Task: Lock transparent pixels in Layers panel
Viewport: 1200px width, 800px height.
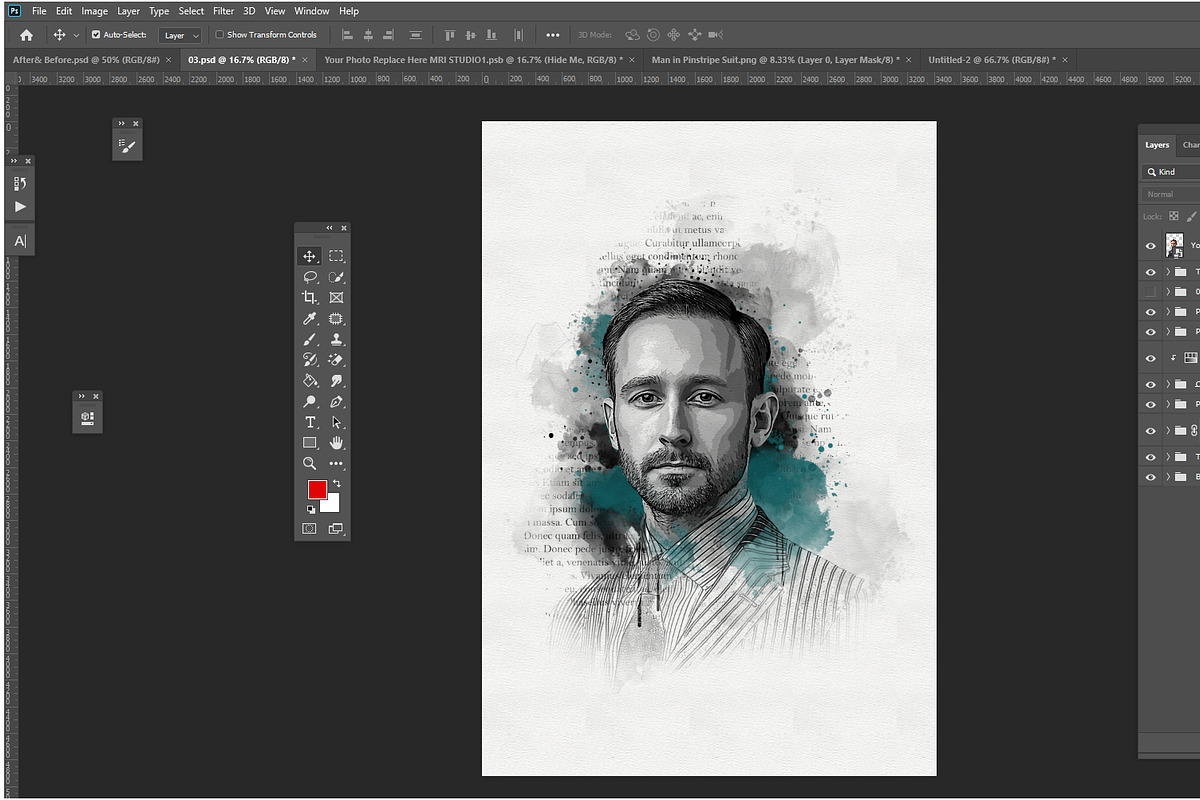Action: tap(1174, 216)
